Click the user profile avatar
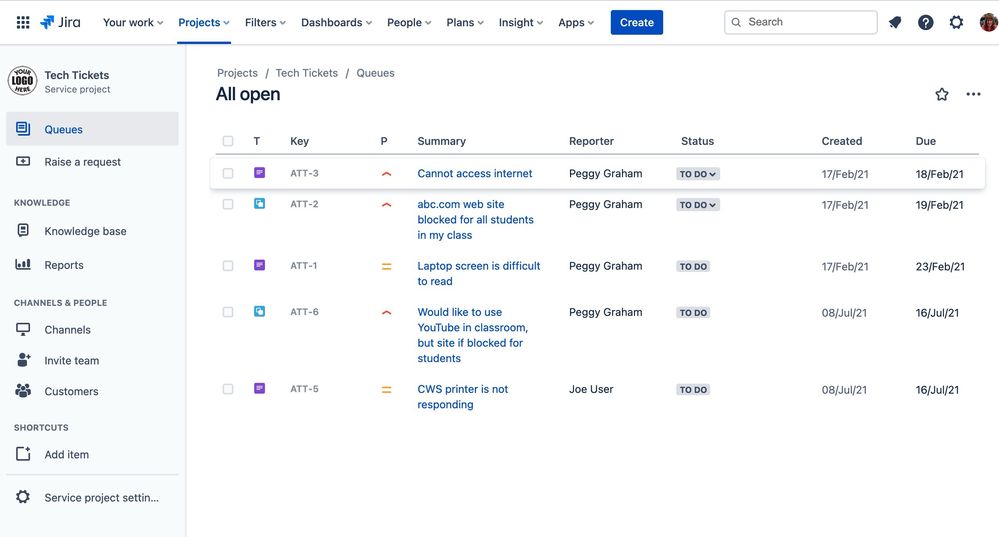 coord(989,22)
